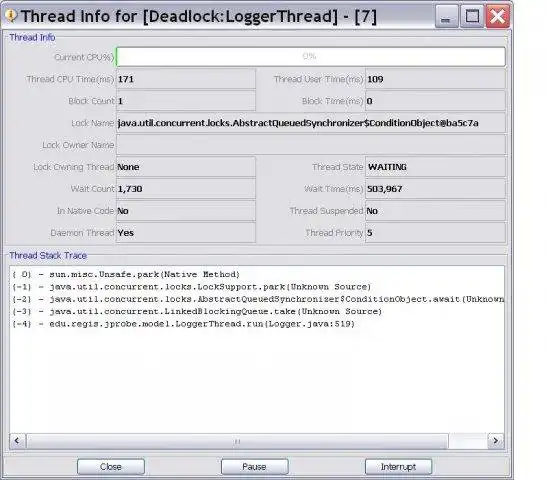548x480 pixels.
Task: Click the Wait Time field showing 503,967
Action: point(435,189)
